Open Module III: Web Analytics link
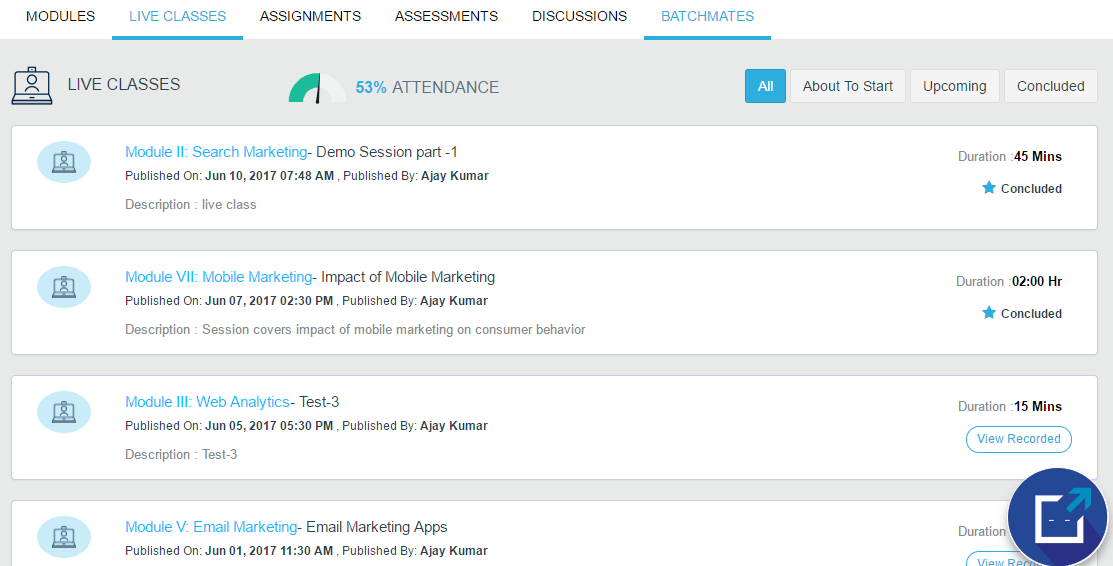Image resolution: width=1113 pixels, height=566 pixels. click(x=207, y=402)
